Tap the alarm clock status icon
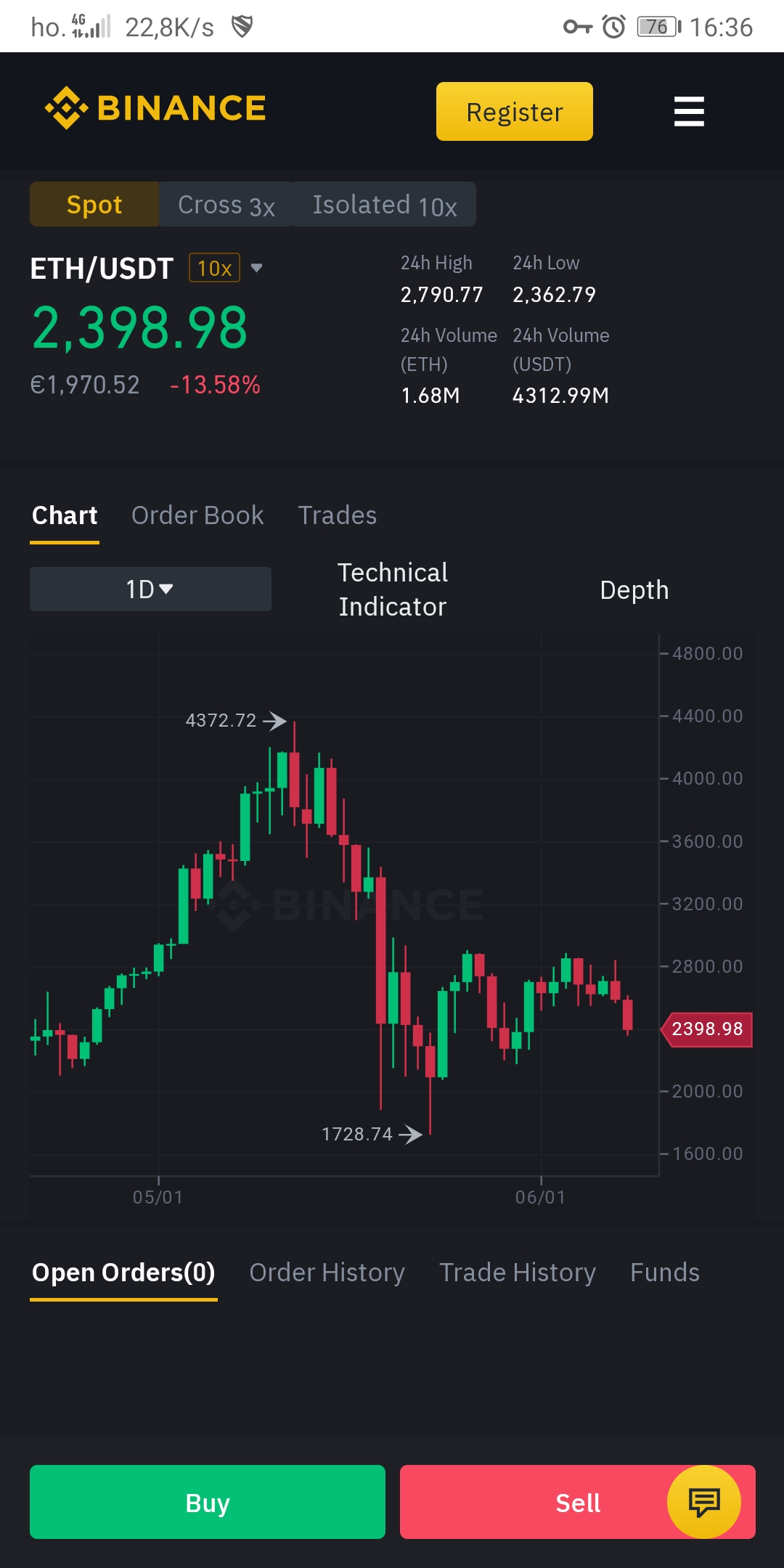This screenshot has height=1568, width=784. 614,27
